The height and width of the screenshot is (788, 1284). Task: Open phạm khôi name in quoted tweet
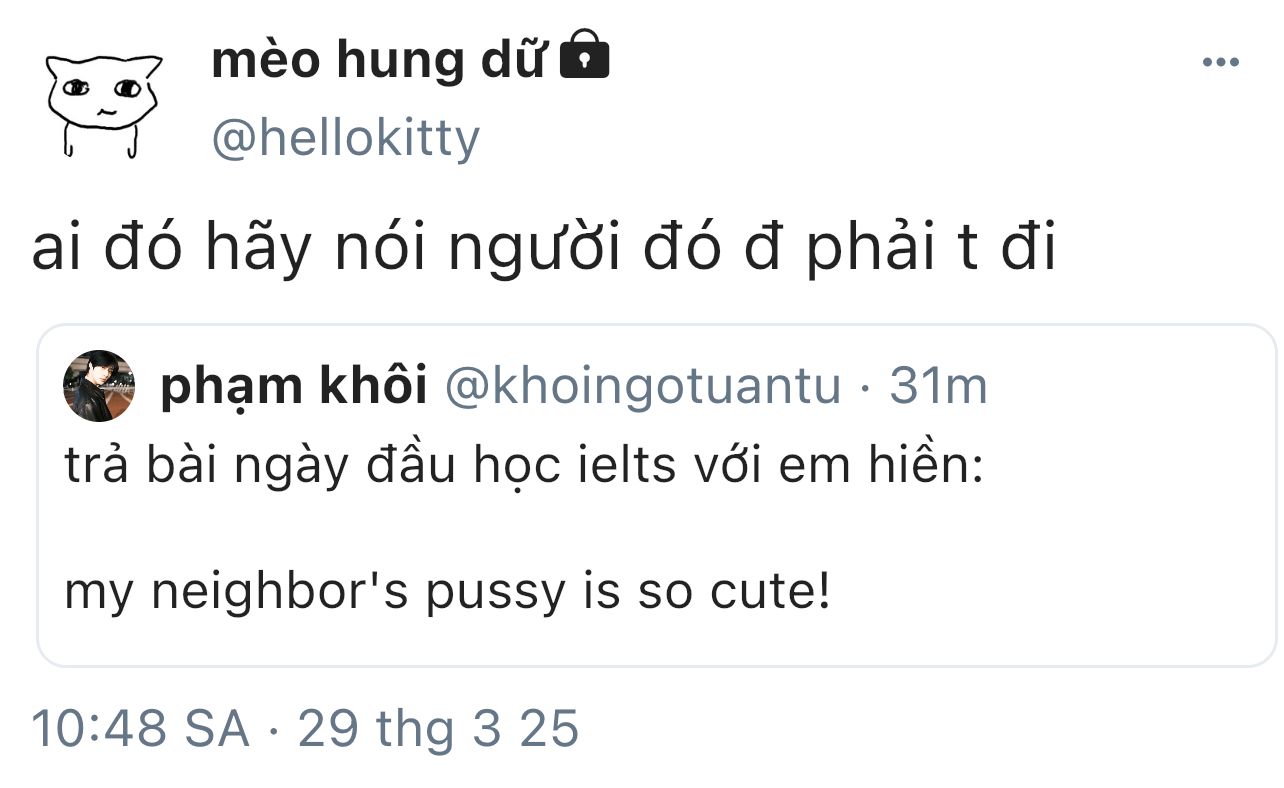tap(294, 387)
